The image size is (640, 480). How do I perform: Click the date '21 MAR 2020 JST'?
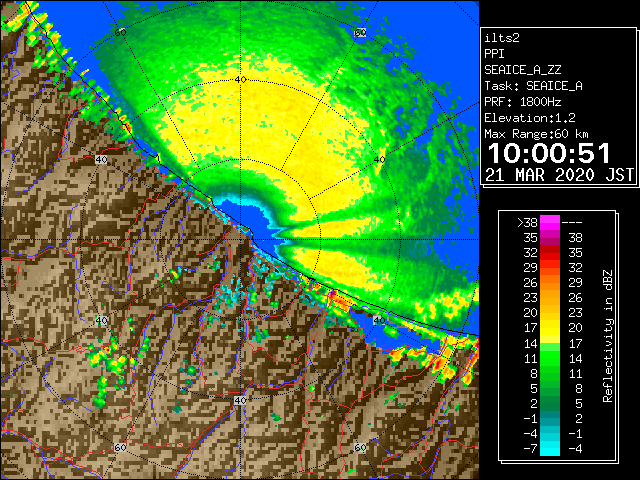560,175
